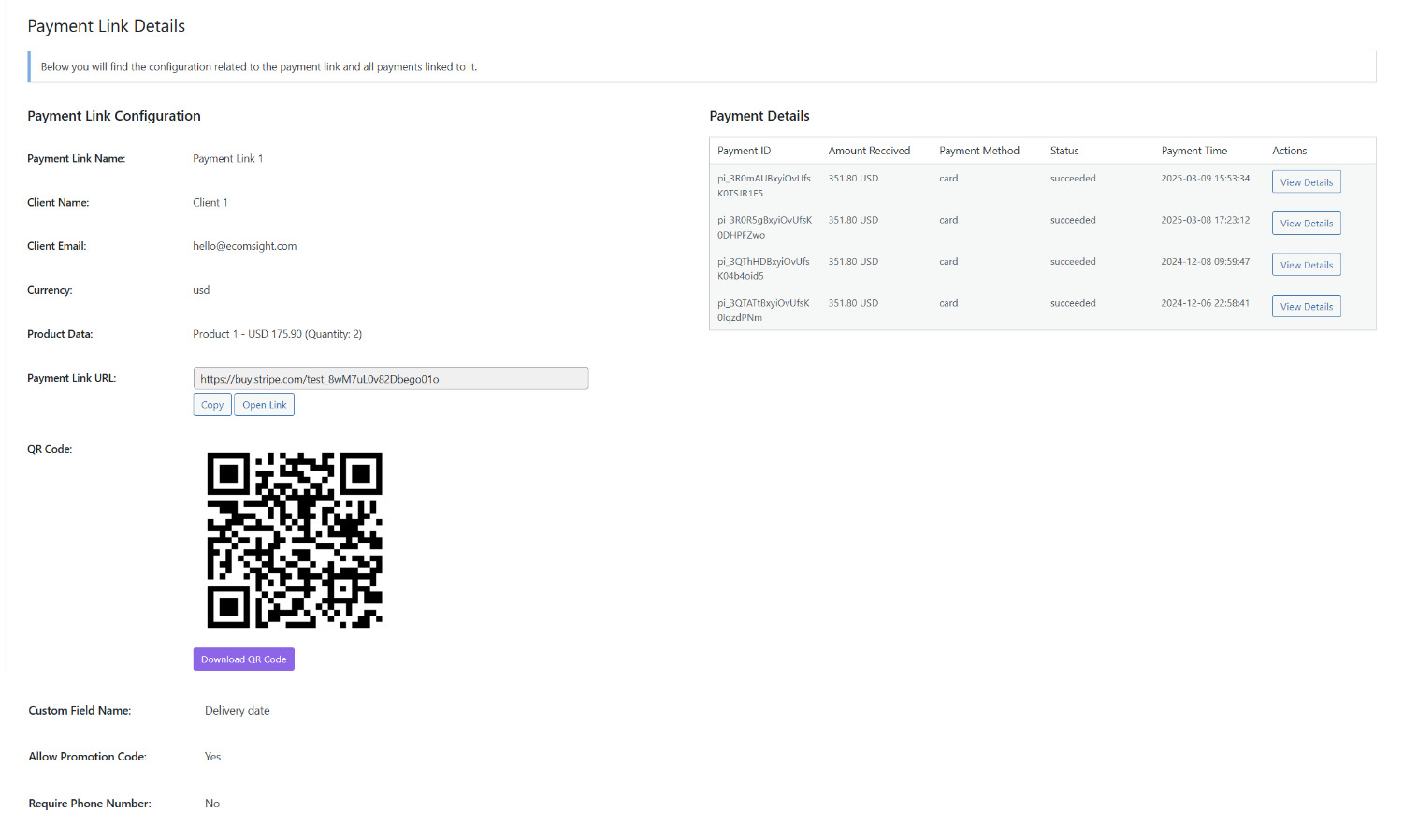Click payment ID pi_3QThHDBxyiOvUfsK04b4oid5
Viewport: 1403px width, 840px height.
pyautogui.click(x=763, y=268)
